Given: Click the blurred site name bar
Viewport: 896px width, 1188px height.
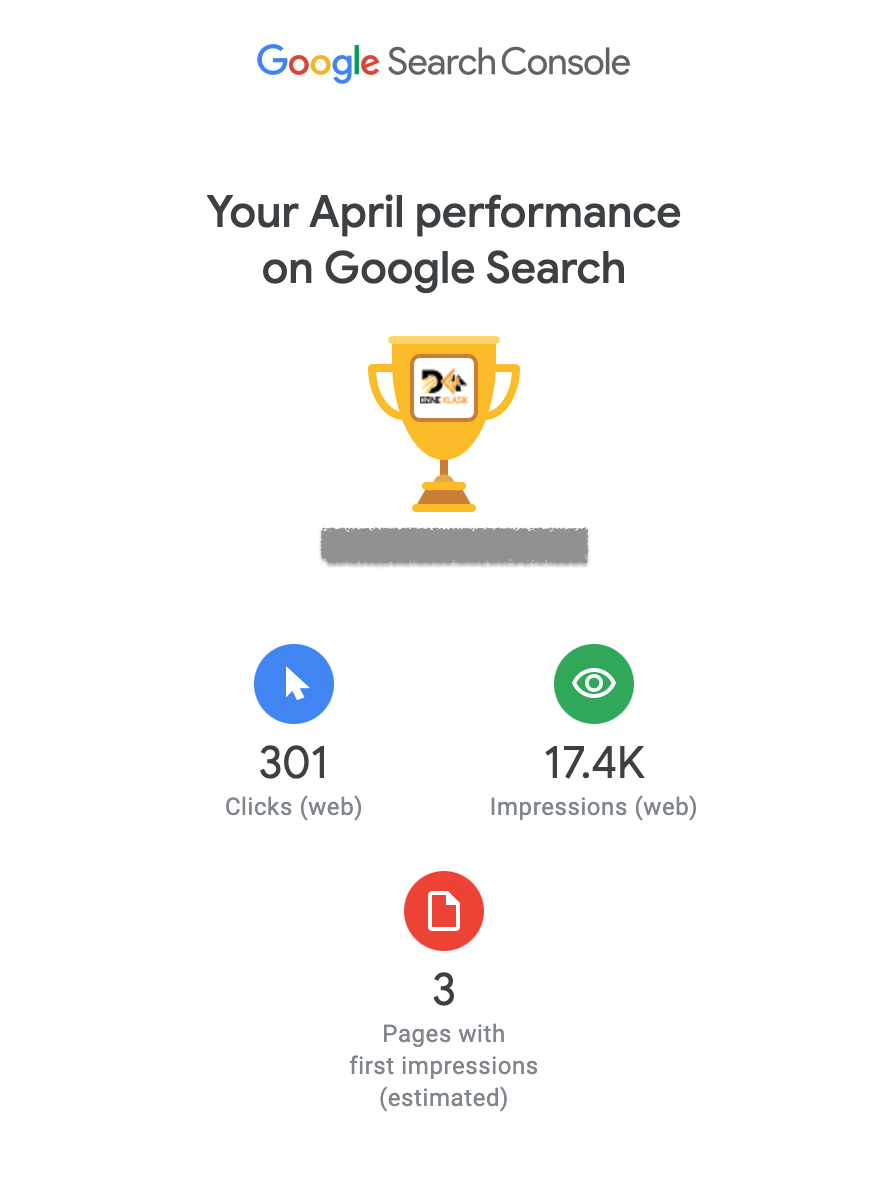Looking at the screenshot, I should tap(454, 546).
